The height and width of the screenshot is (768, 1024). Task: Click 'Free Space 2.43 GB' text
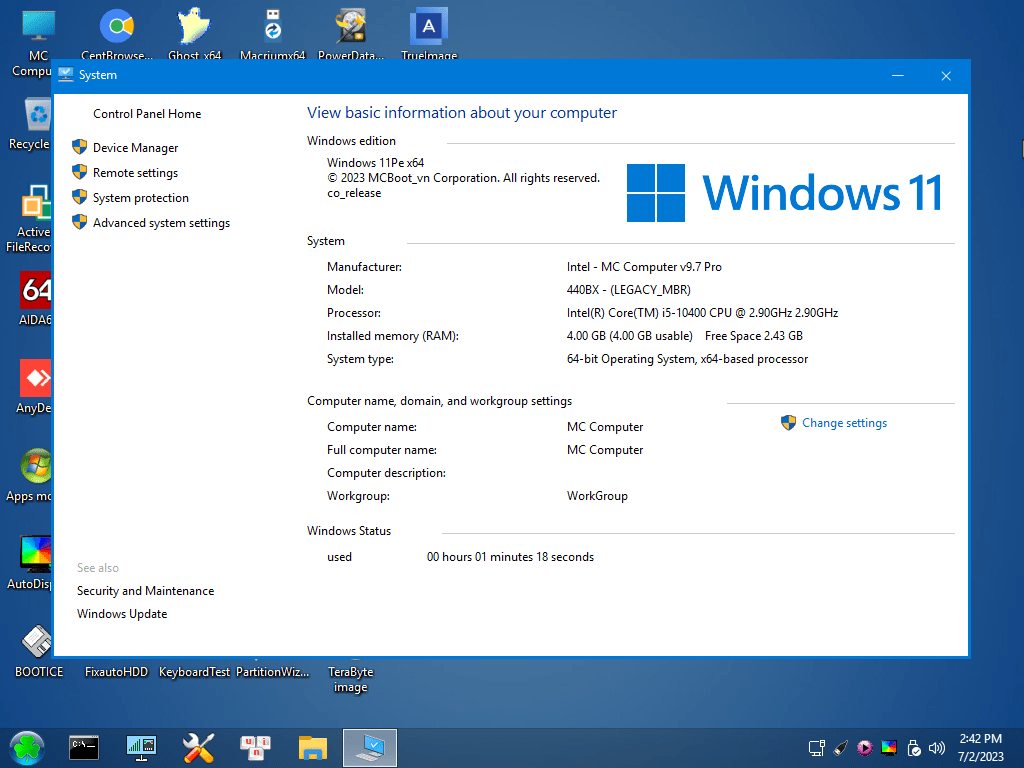pos(754,336)
